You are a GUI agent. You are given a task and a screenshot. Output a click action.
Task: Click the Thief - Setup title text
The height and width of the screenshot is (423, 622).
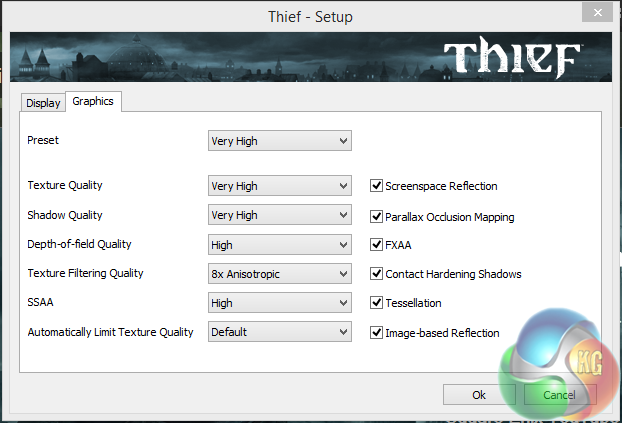(310, 17)
